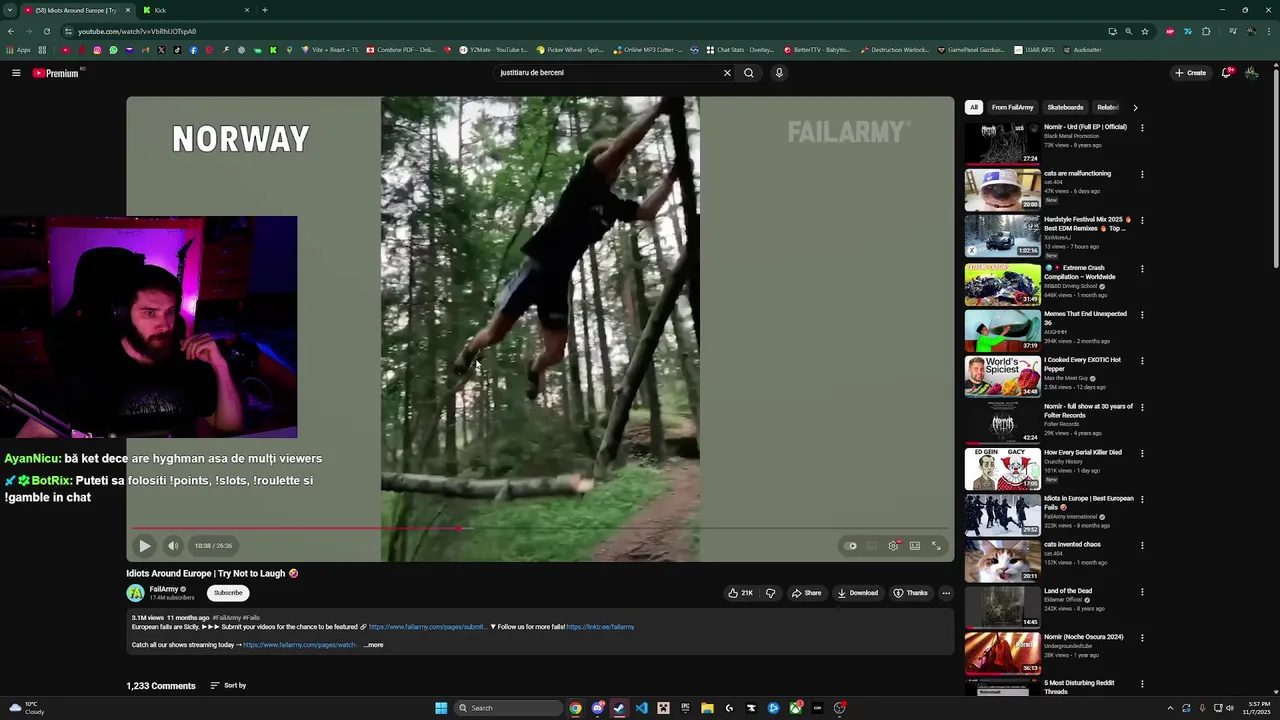Click the browser address bar
Image resolution: width=1280 pixels, height=720 pixels.
[x=580, y=31]
